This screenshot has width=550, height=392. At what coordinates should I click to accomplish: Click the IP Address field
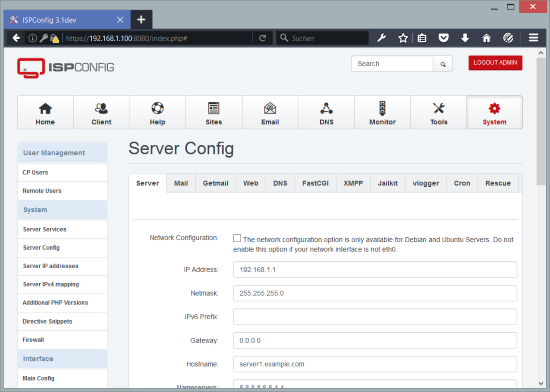pos(375,269)
